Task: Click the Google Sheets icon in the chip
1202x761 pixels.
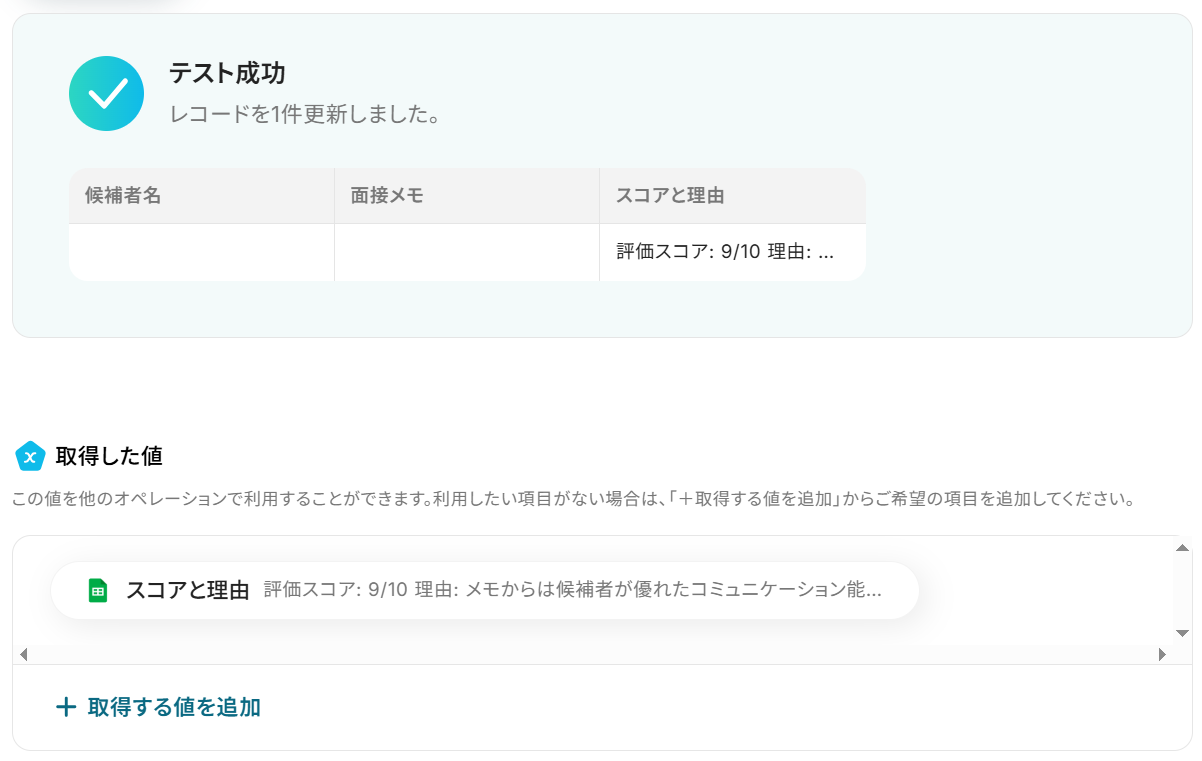Action: click(x=98, y=590)
